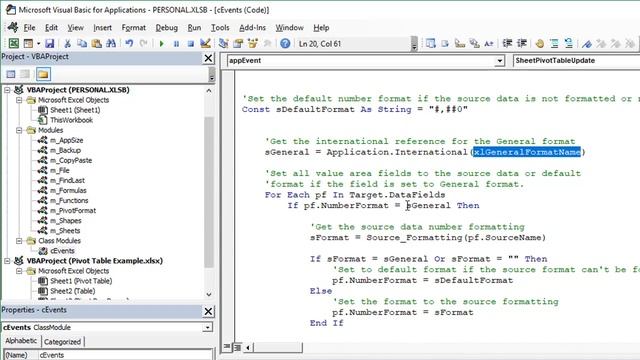Click View Code icon in Project panel
640x360 pixels.
point(11,74)
